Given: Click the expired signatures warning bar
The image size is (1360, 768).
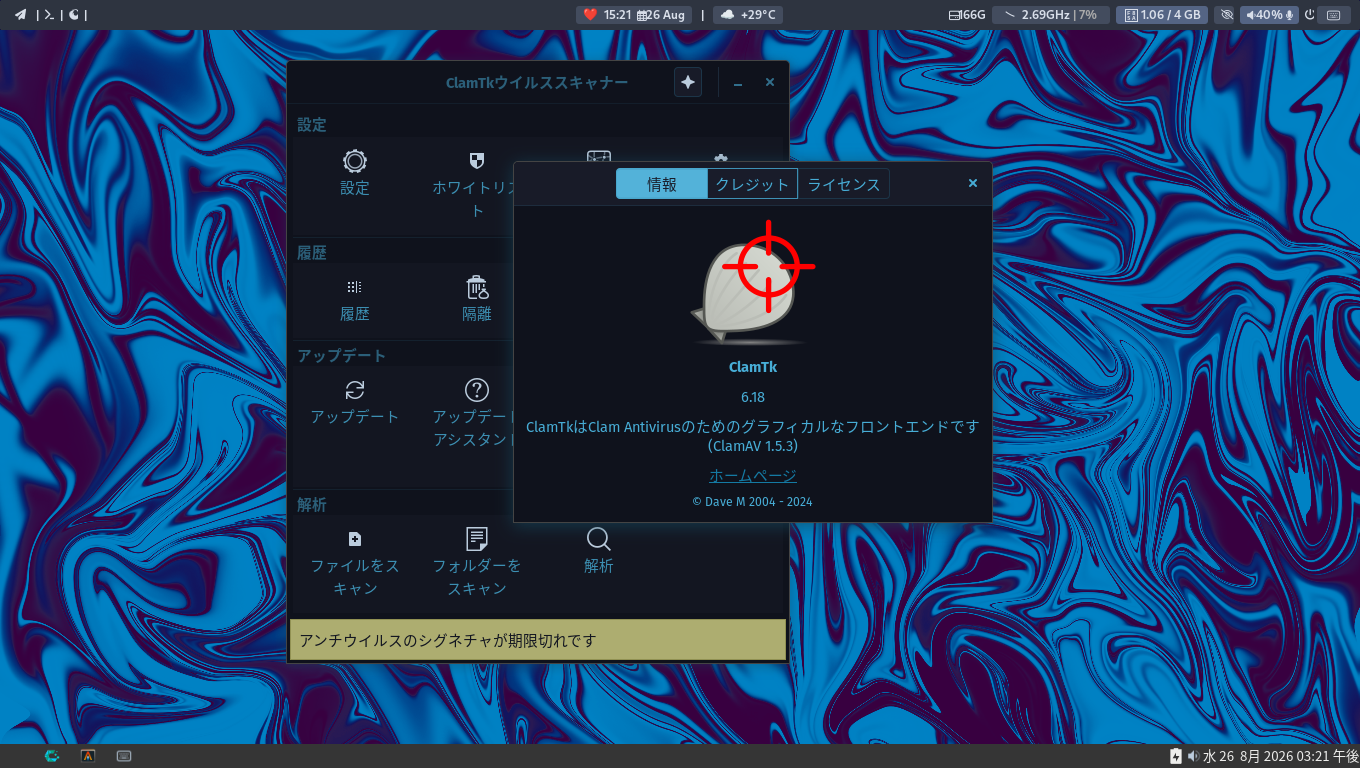Looking at the screenshot, I should click(x=538, y=640).
